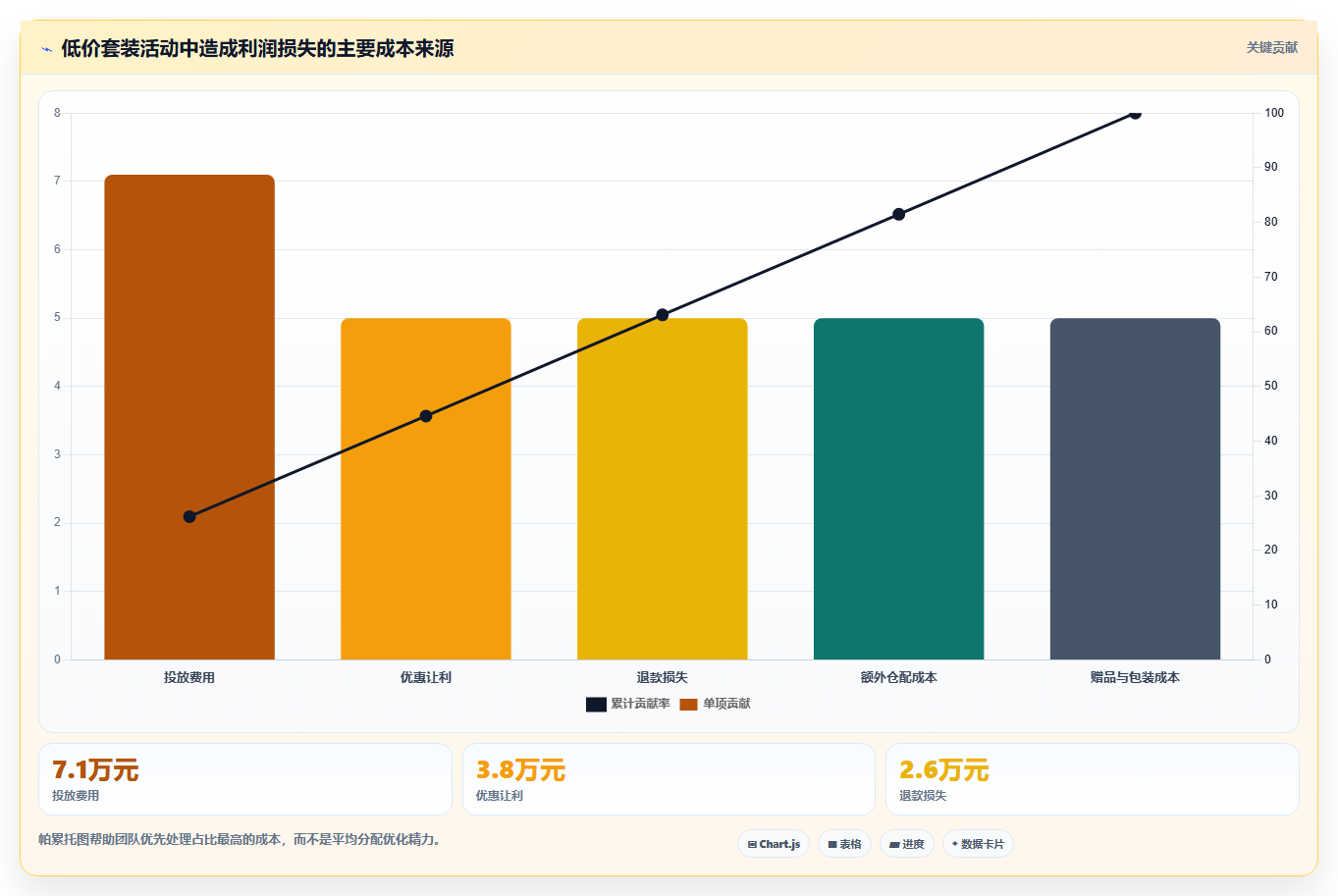Click the cumulative line point over 退款损失
1338x896 pixels.
click(x=663, y=315)
